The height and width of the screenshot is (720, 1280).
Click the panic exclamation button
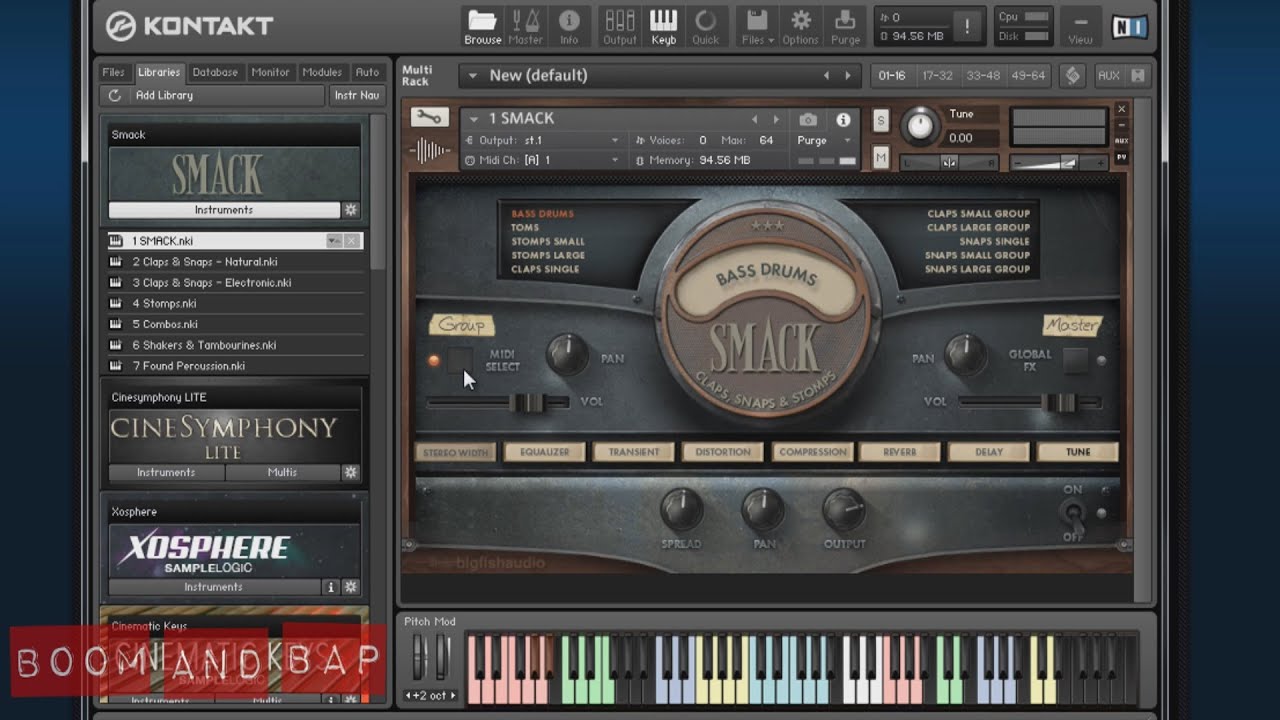[967, 27]
